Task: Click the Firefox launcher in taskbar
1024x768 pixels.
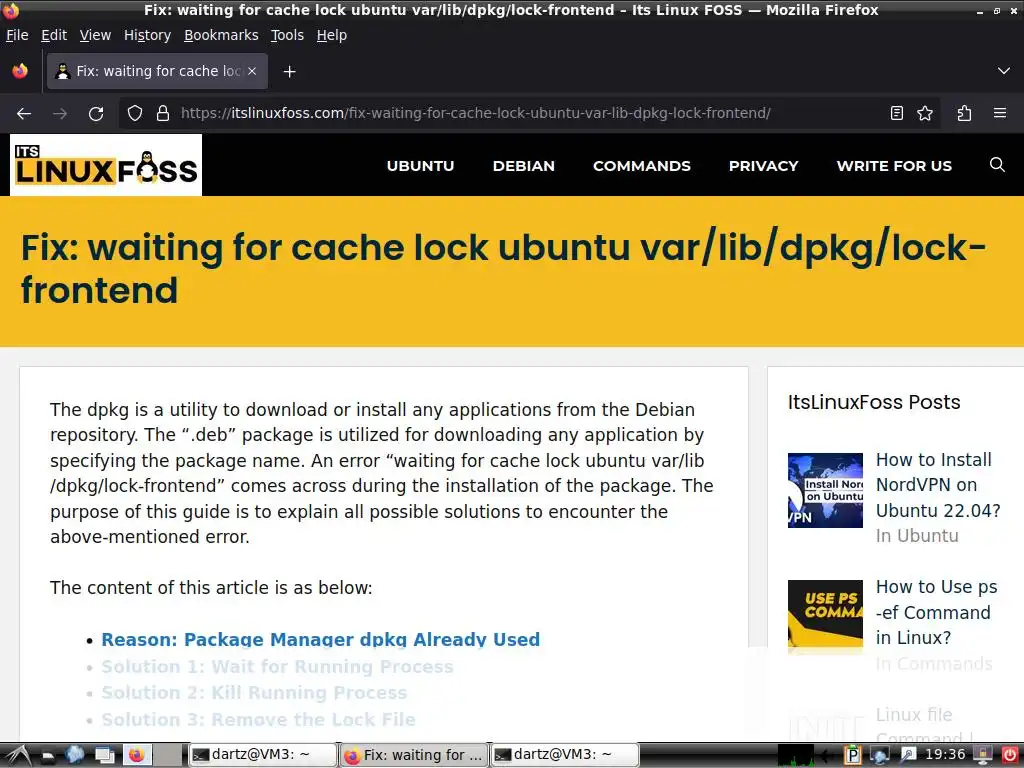Action: 136,755
